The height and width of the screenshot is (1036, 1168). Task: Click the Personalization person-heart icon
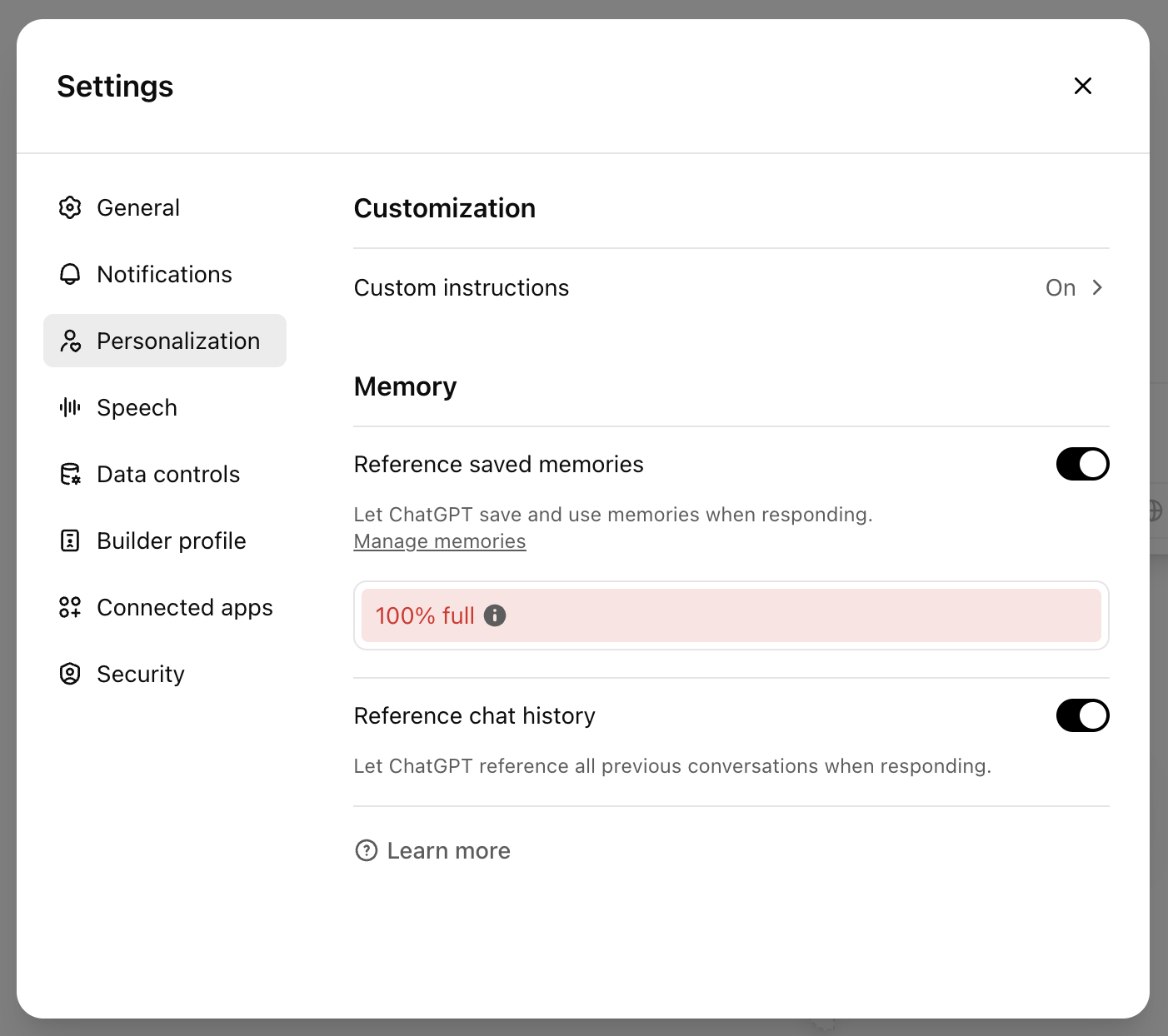70,341
